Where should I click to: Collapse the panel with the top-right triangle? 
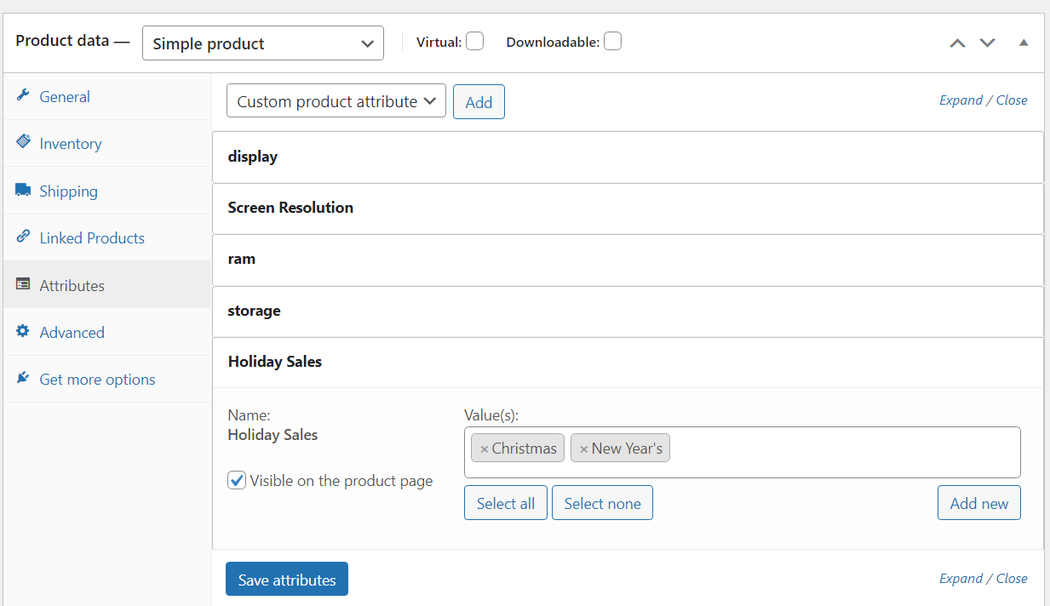tap(1023, 43)
